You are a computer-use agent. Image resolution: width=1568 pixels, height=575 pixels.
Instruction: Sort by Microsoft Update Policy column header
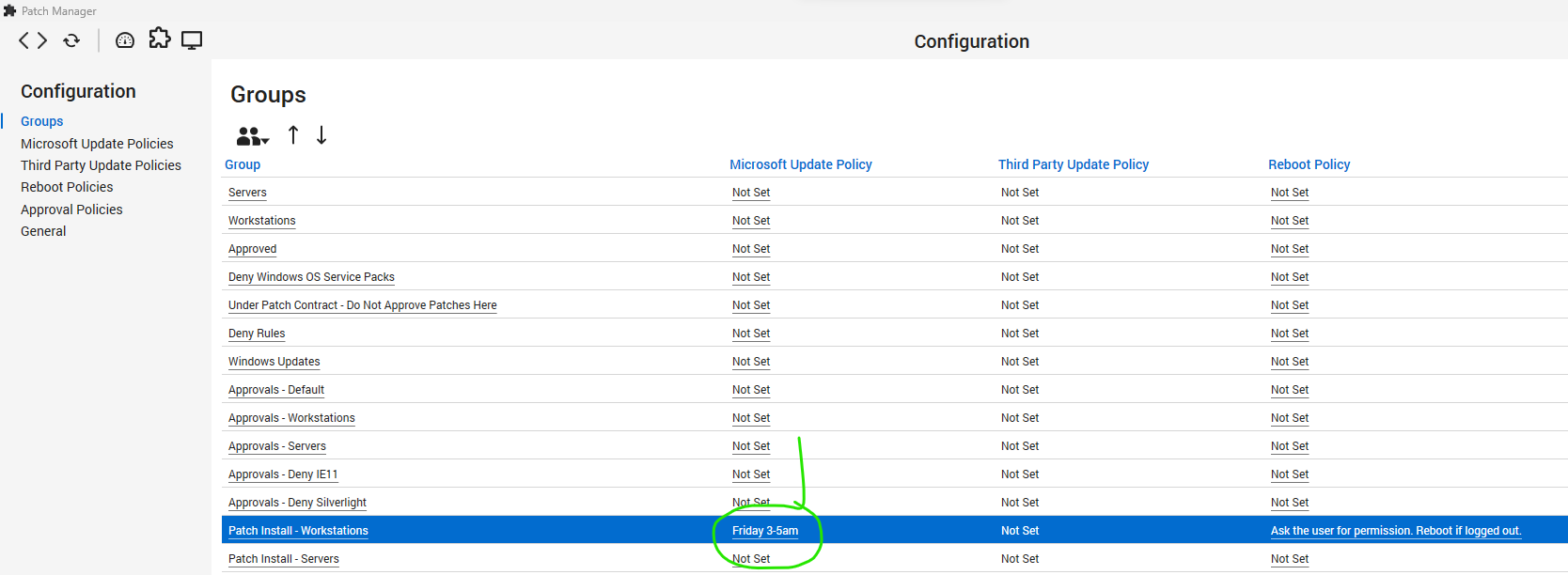click(800, 164)
